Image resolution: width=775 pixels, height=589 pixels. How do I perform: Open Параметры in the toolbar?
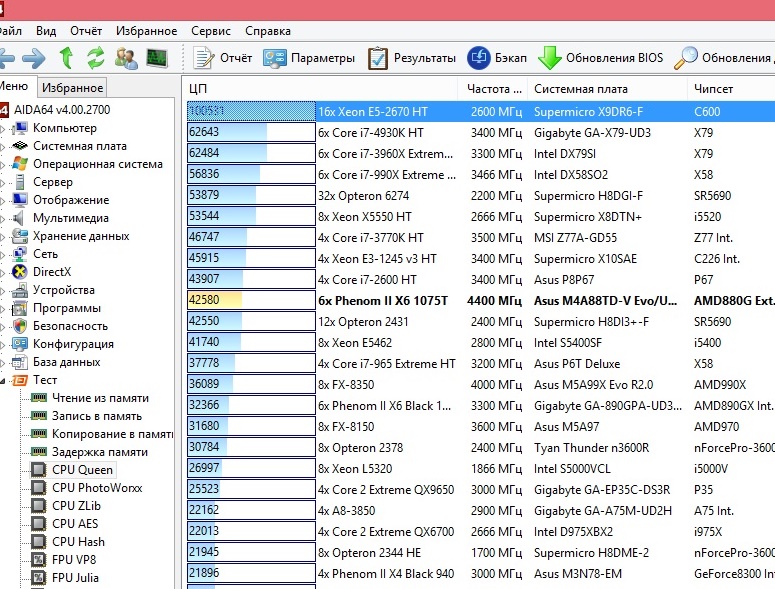click(309, 58)
